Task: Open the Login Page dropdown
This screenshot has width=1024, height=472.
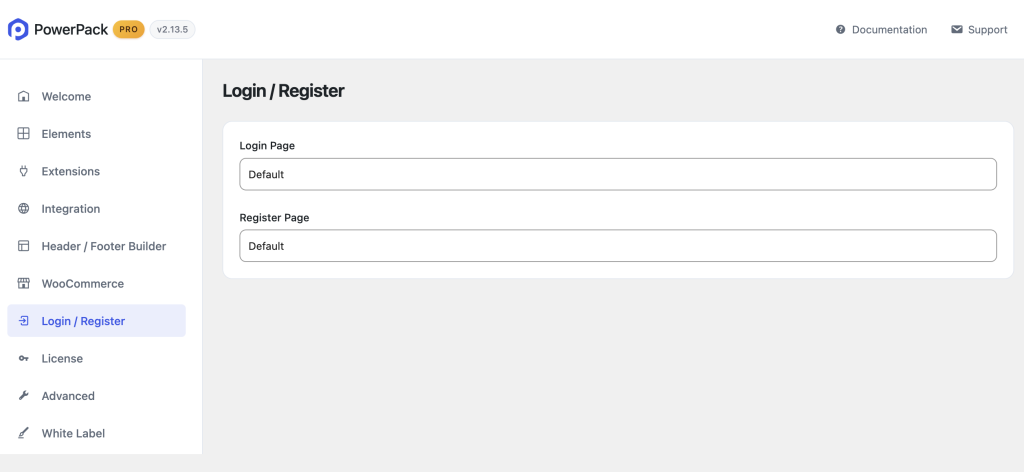Action: tap(618, 174)
